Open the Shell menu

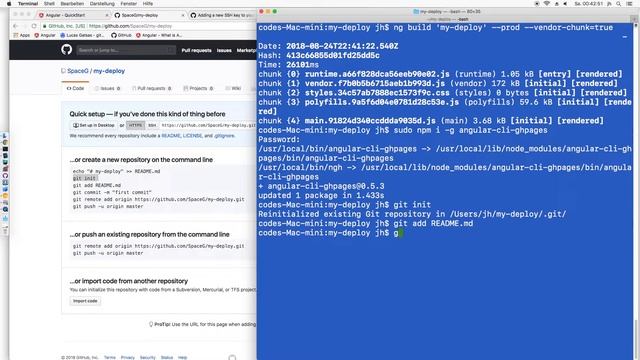point(49,3)
